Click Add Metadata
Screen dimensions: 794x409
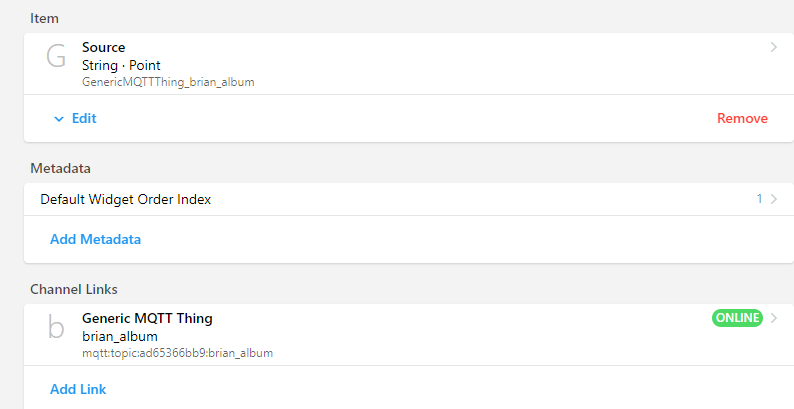coord(95,239)
